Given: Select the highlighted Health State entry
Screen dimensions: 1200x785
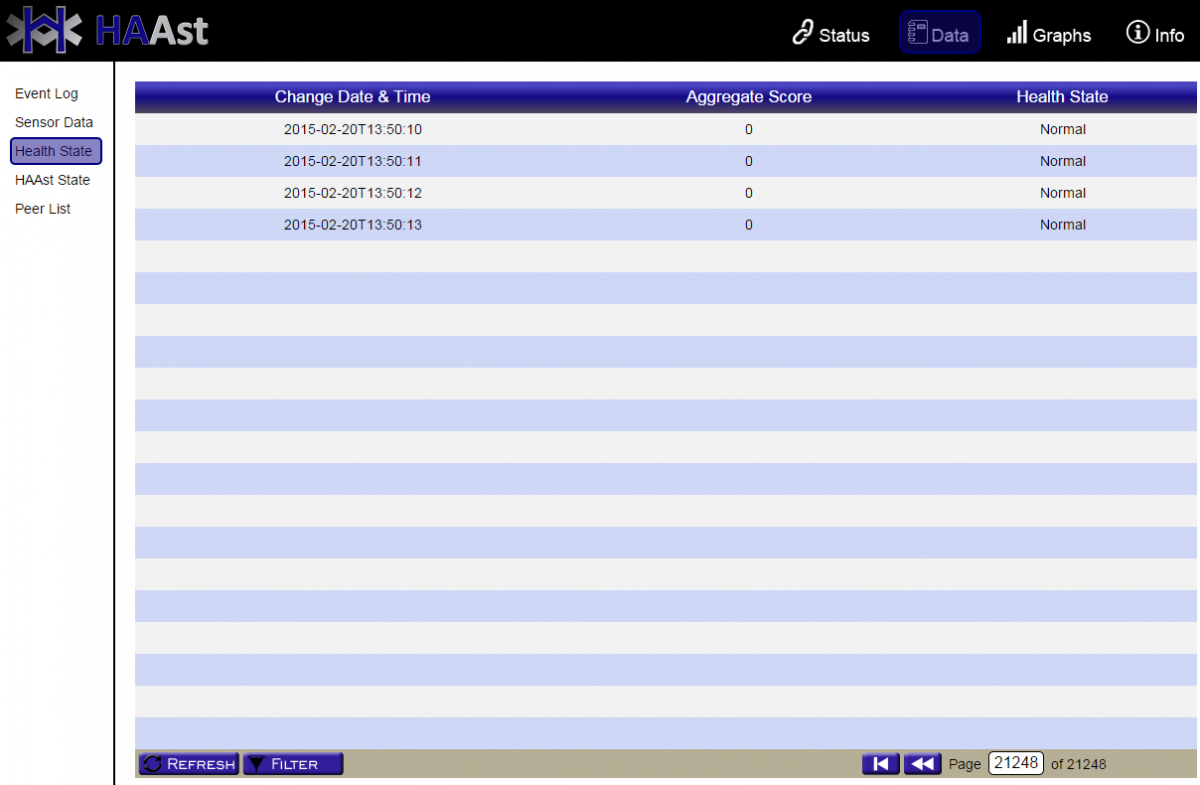Looking at the screenshot, I should click(55, 151).
